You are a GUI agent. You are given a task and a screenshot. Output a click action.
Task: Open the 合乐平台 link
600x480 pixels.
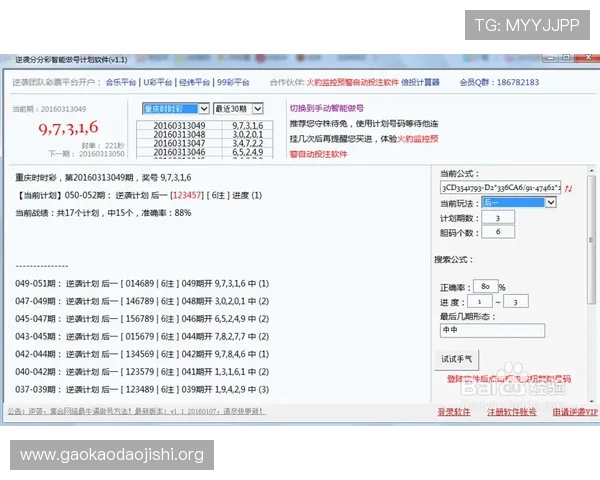click(121, 82)
